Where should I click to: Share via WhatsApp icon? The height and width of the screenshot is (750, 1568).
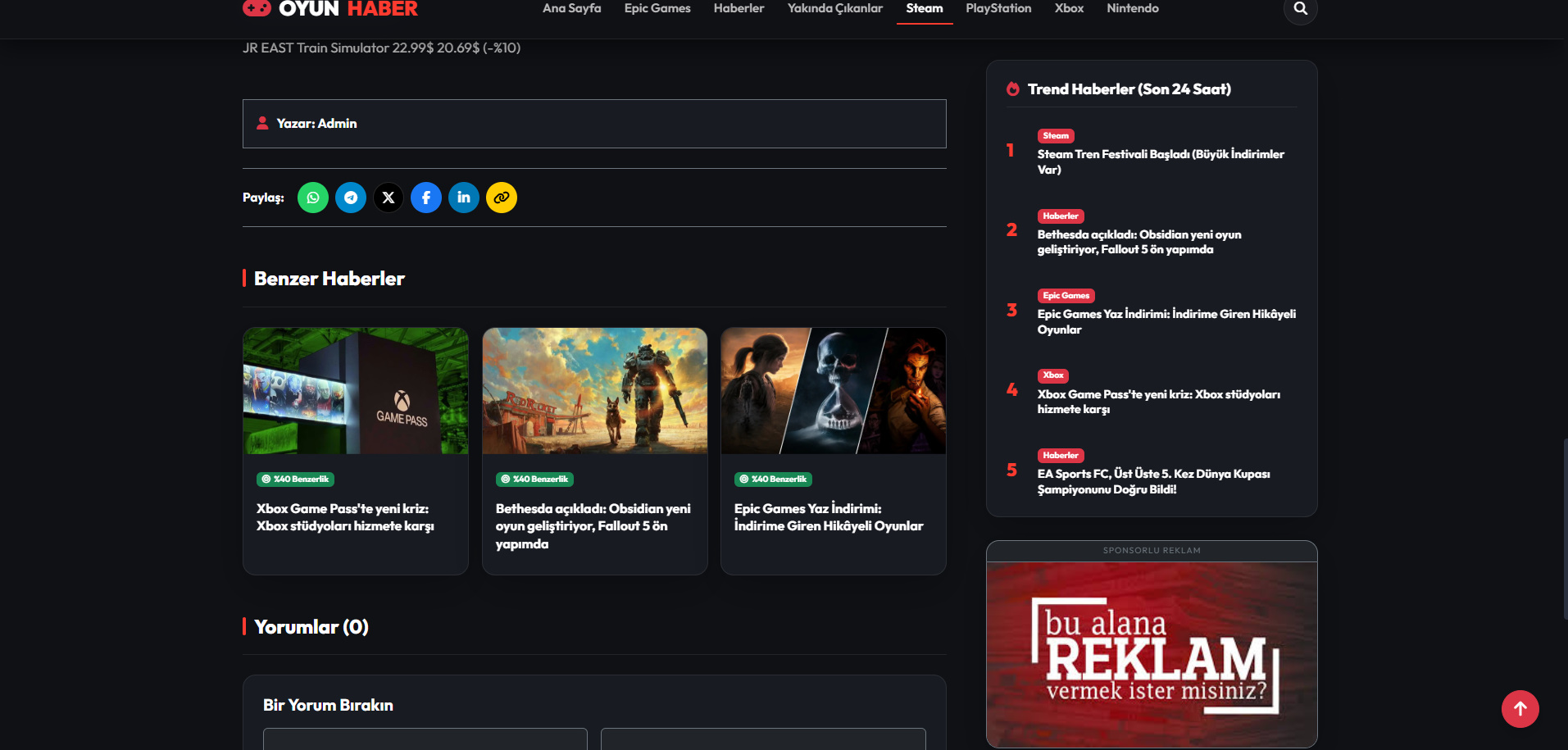coord(313,198)
